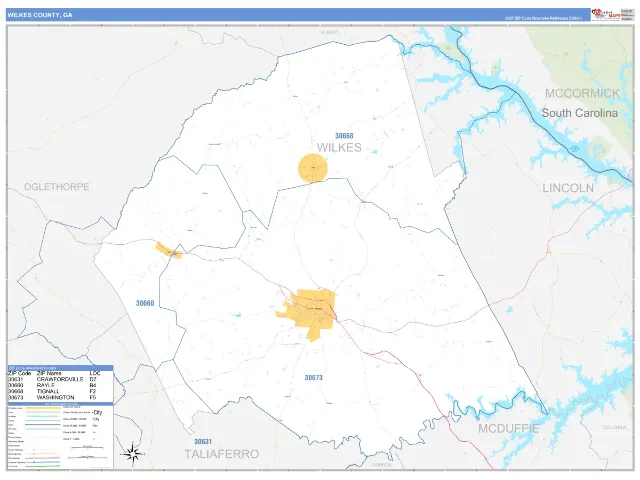Click the LINCOLN county label
Screen dimensions: 640x480
[x=568, y=188]
